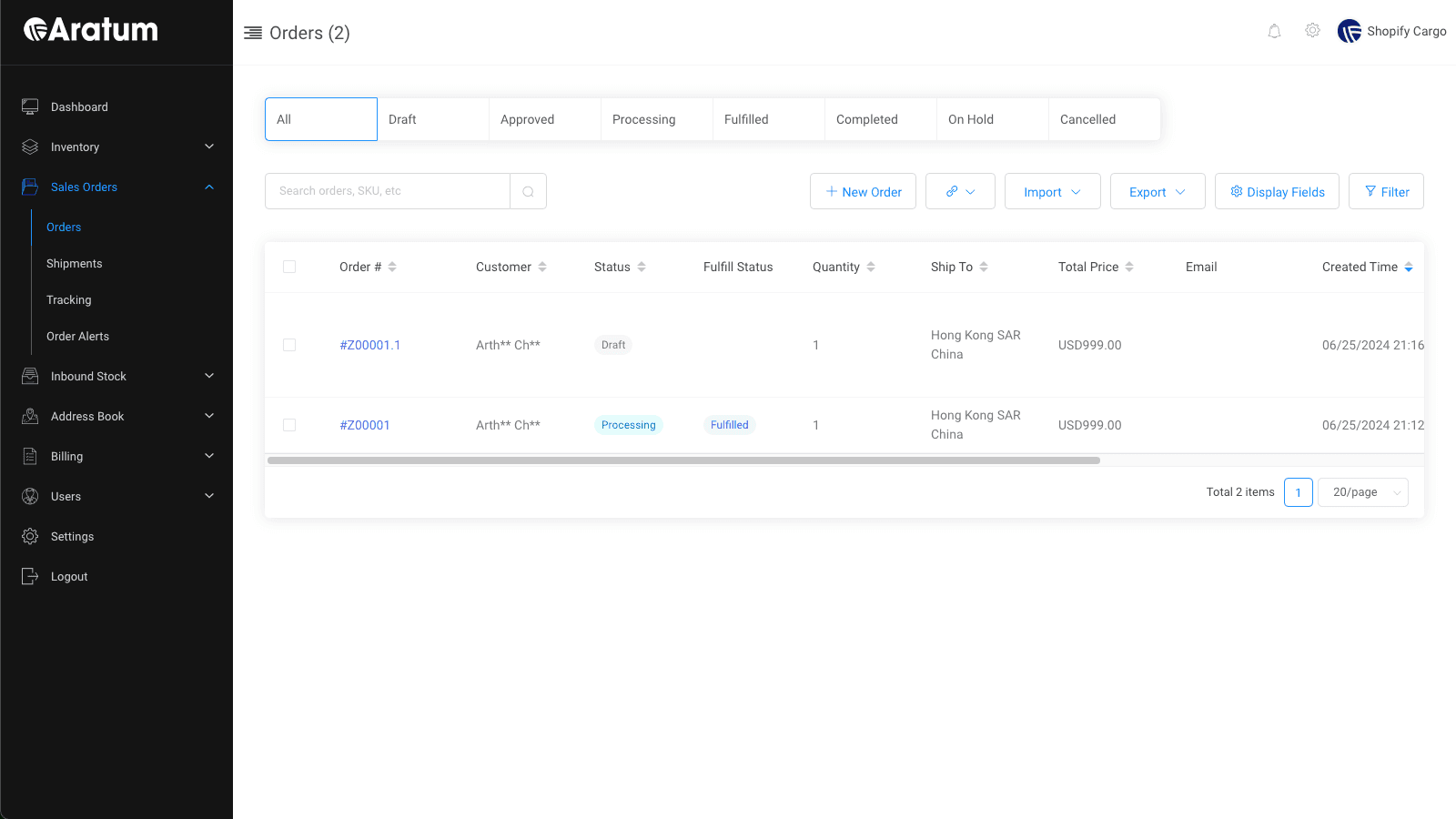Open the Completed orders tab
The height and width of the screenshot is (819, 1456).
(866, 118)
